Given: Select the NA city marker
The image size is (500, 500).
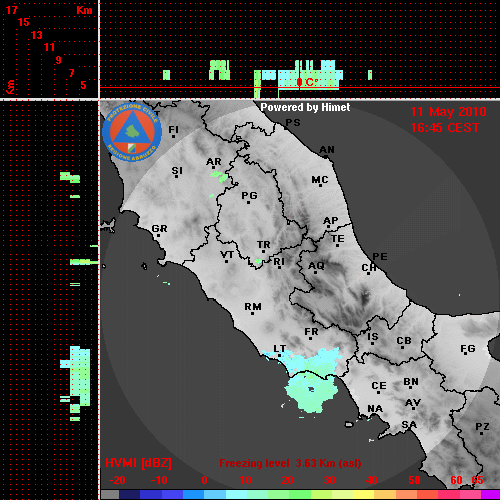Looking at the screenshot, I should 375,415.
